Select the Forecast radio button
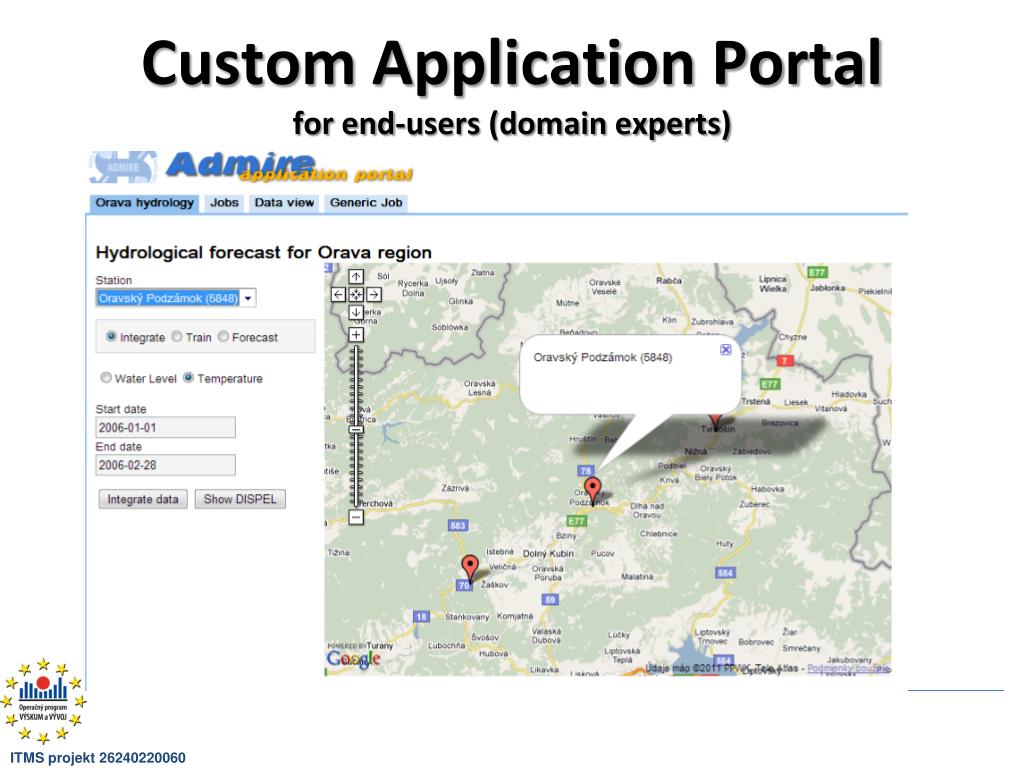The image size is (1024, 768). coord(223,336)
